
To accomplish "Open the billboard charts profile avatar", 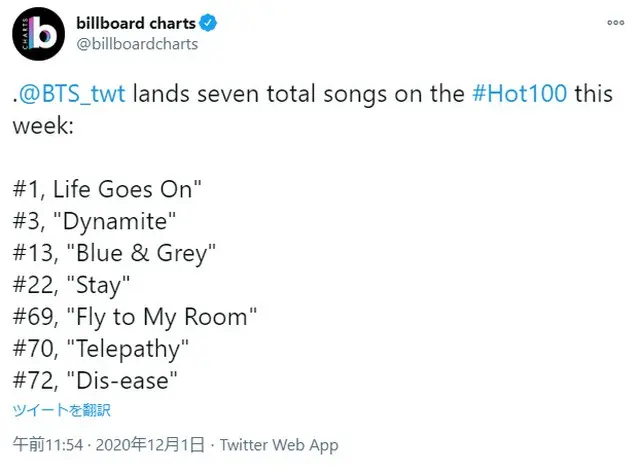I will [x=38, y=34].
